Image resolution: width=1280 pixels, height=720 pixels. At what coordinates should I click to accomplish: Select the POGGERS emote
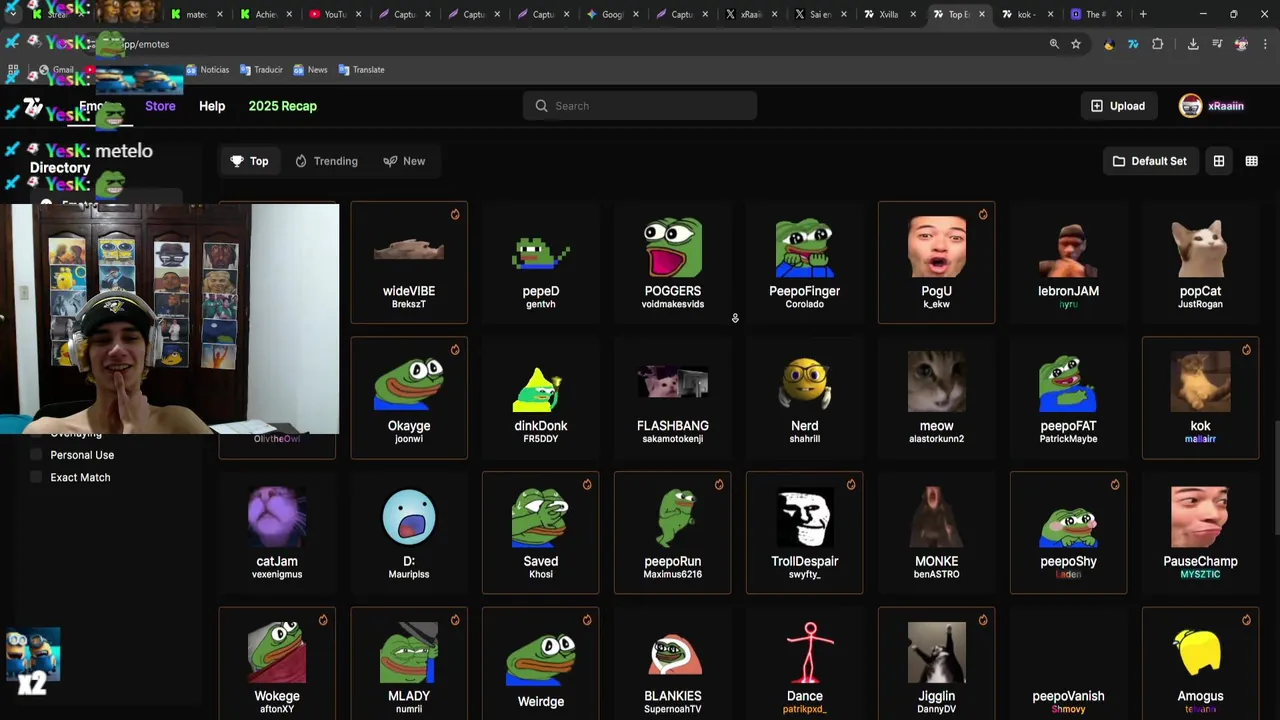673,263
